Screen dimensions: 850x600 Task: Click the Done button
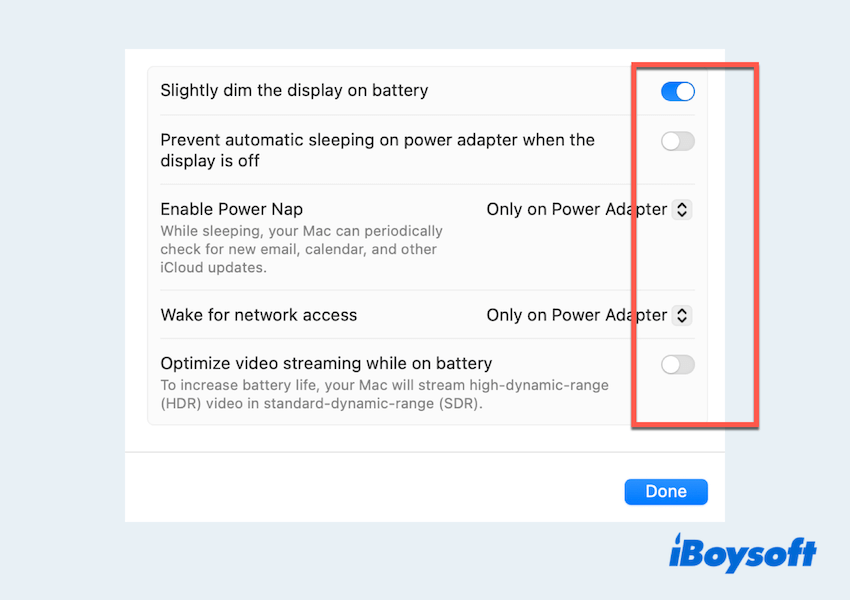[x=666, y=491]
